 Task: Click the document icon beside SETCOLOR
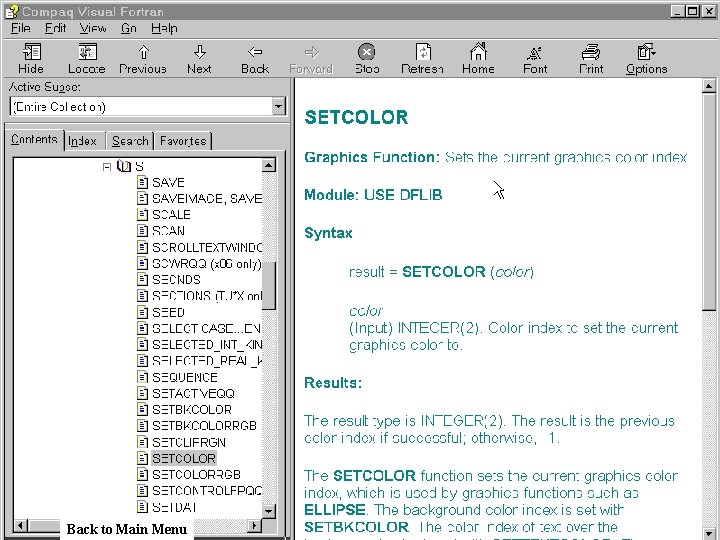point(142,458)
